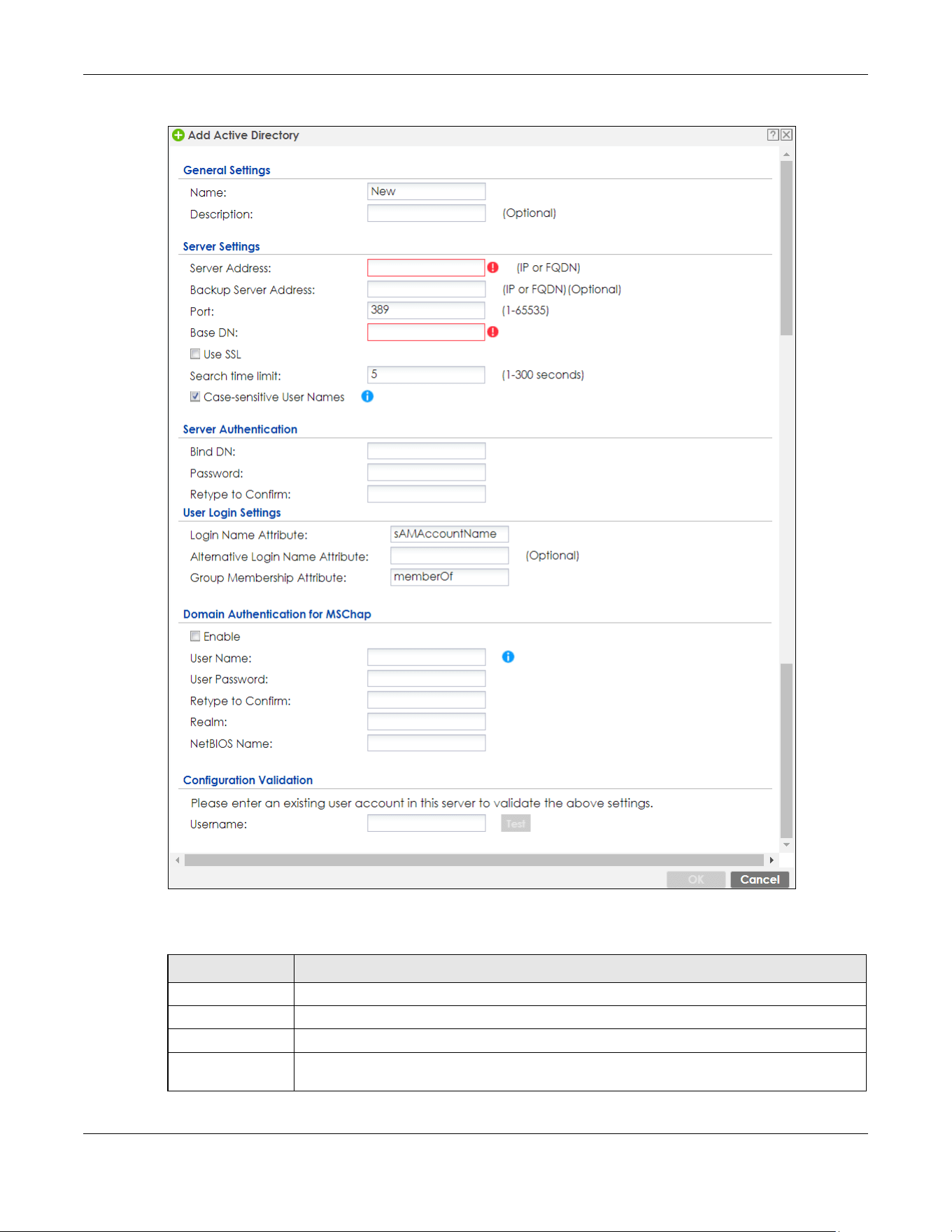952x1232 pixels.
Task: Click the Base DN red error icon
Action: 493,332
